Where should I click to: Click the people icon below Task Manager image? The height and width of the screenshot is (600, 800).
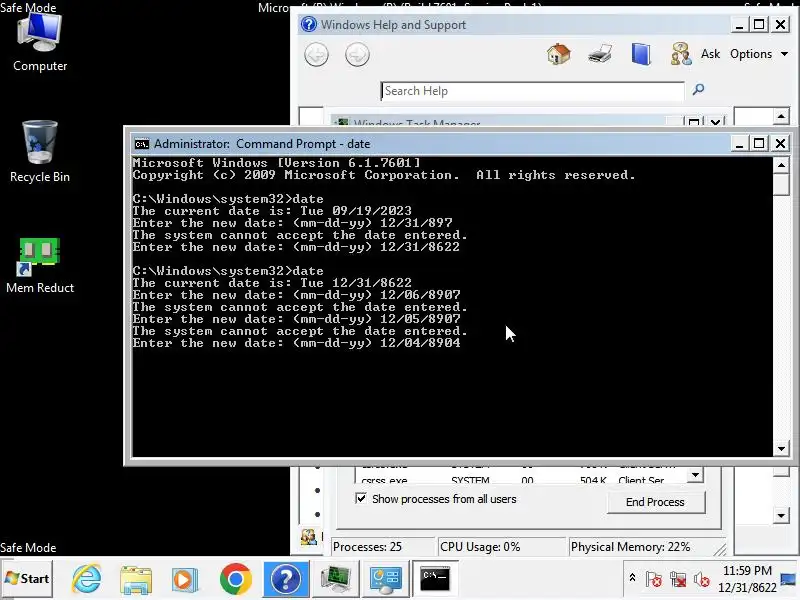tap(309, 536)
